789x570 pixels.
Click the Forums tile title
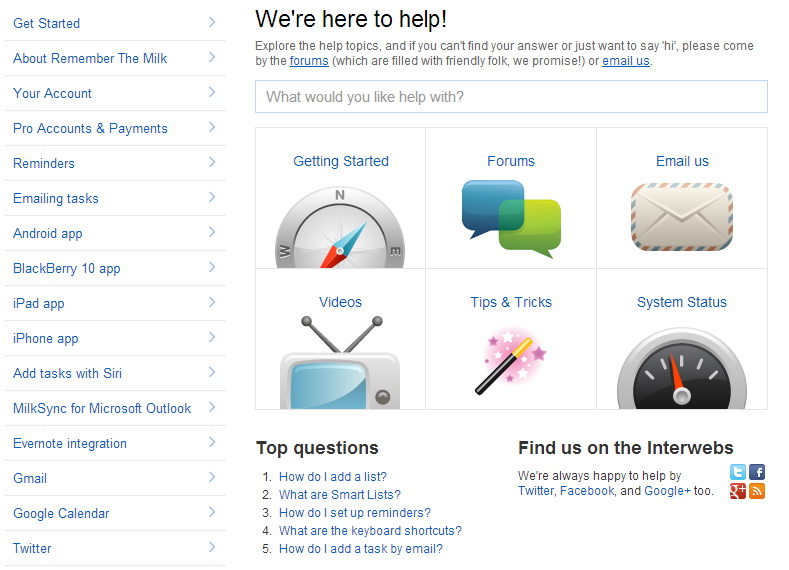click(511, 161)
